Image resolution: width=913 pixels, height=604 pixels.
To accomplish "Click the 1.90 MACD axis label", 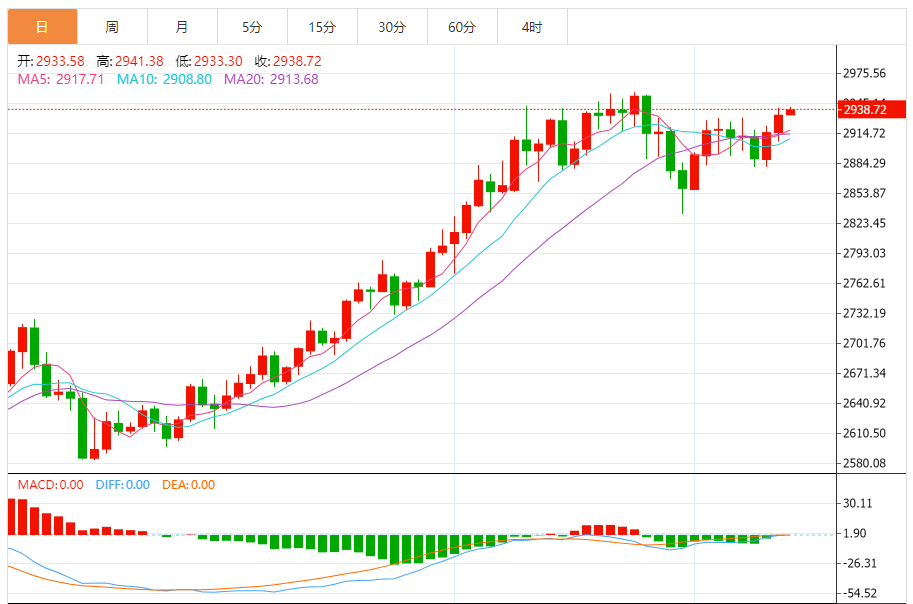I will pos(855,534).
